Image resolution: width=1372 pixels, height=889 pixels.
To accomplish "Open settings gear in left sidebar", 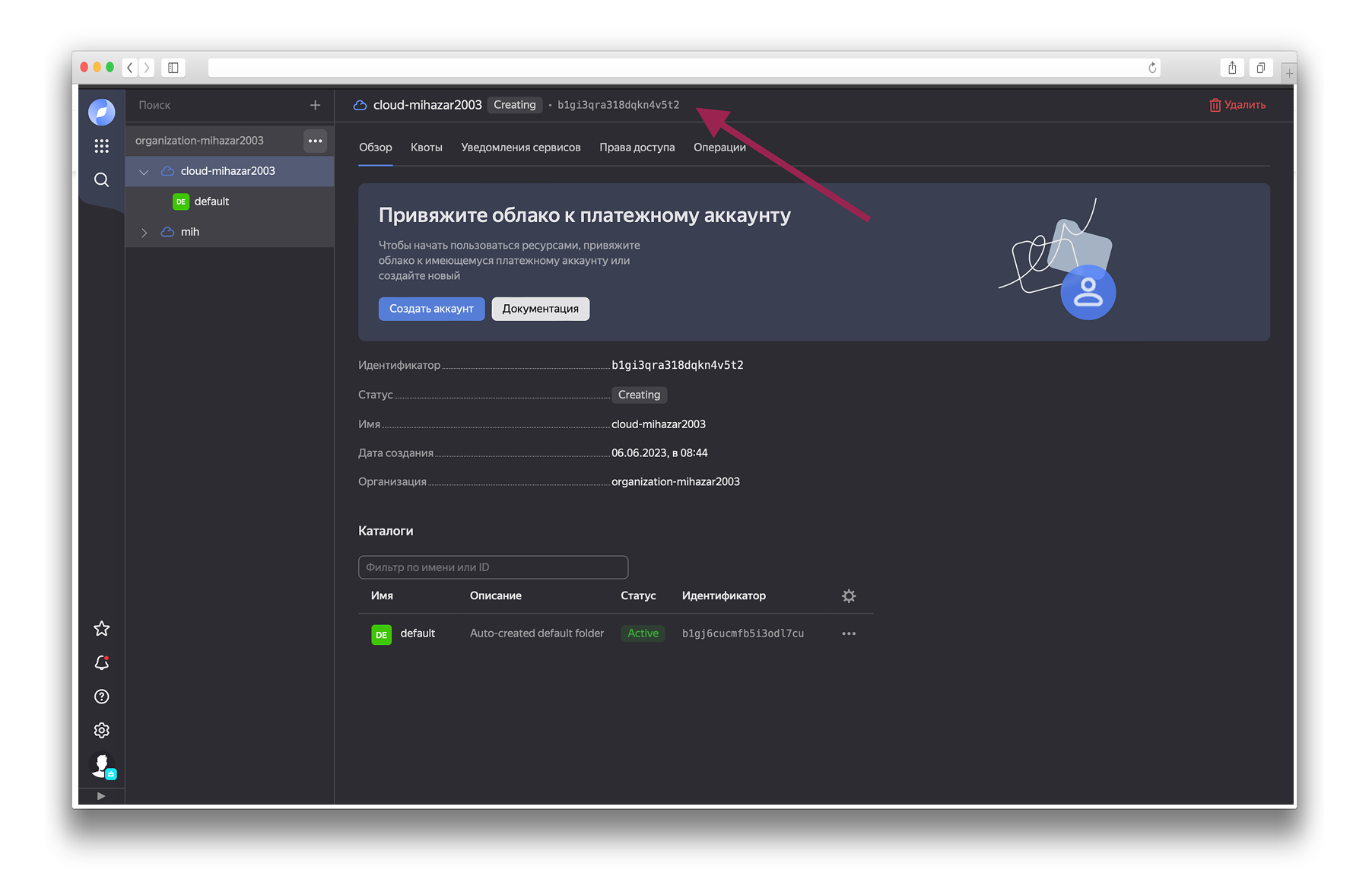I will [101, 730].
